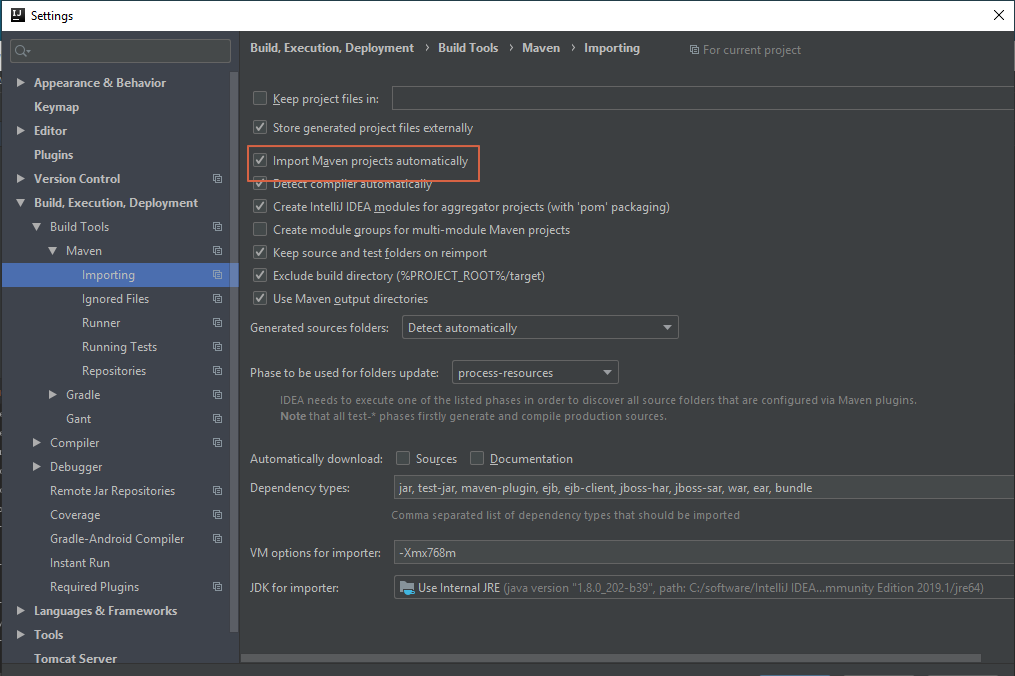The image size is (1015, 676).
Task: Click the settings search field
Action: 120,51
